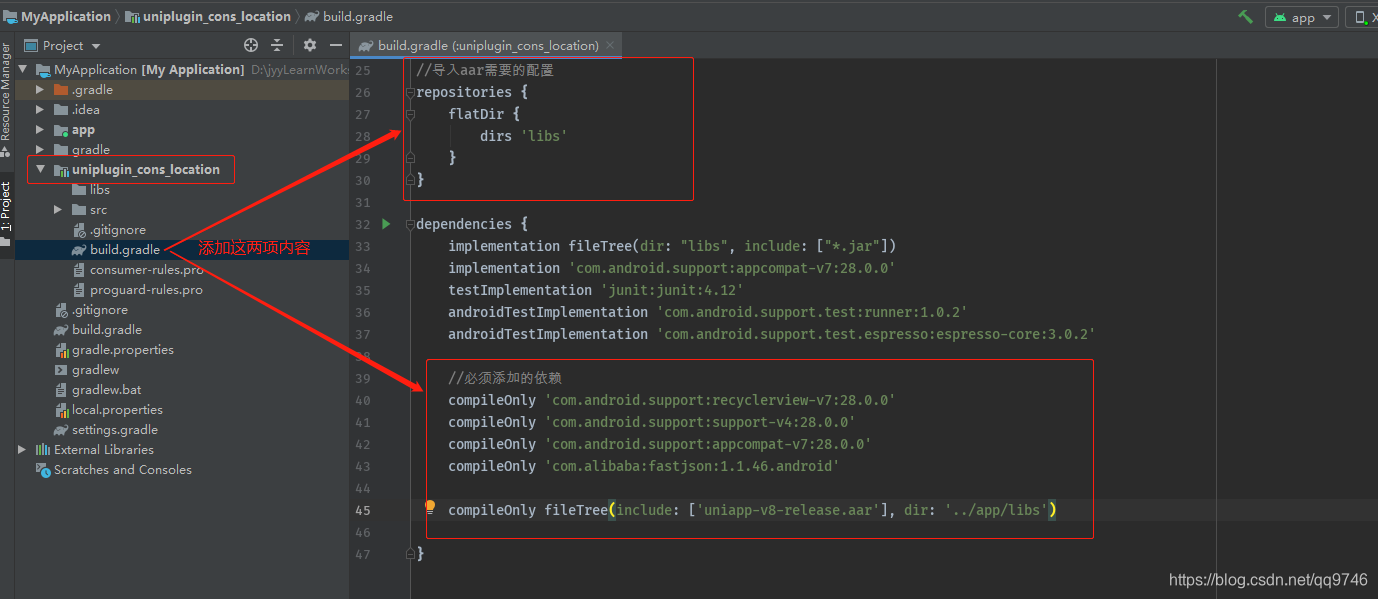Collapse the uniplugin_cons_location module
1378x599 pixels.
click(40, 169)
